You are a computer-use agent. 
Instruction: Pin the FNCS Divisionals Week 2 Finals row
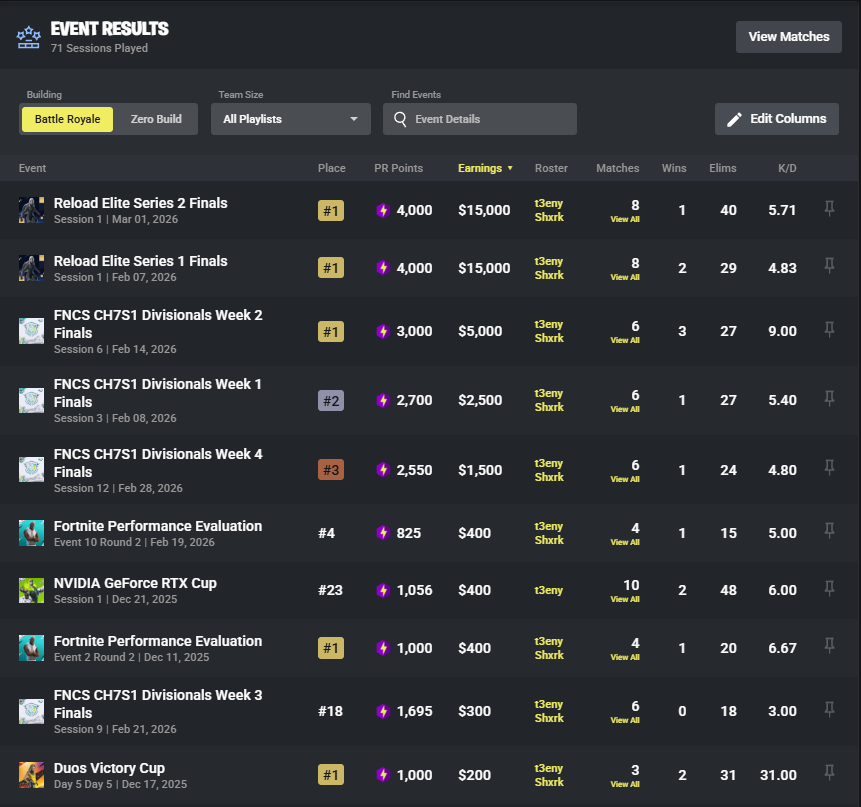coord(829,330)
